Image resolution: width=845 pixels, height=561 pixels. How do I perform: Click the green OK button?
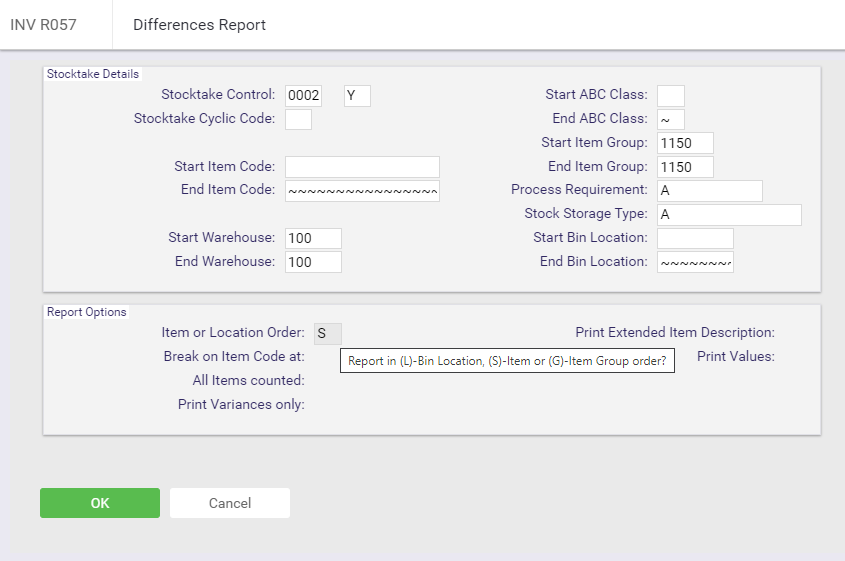click(x=100, y=503)
